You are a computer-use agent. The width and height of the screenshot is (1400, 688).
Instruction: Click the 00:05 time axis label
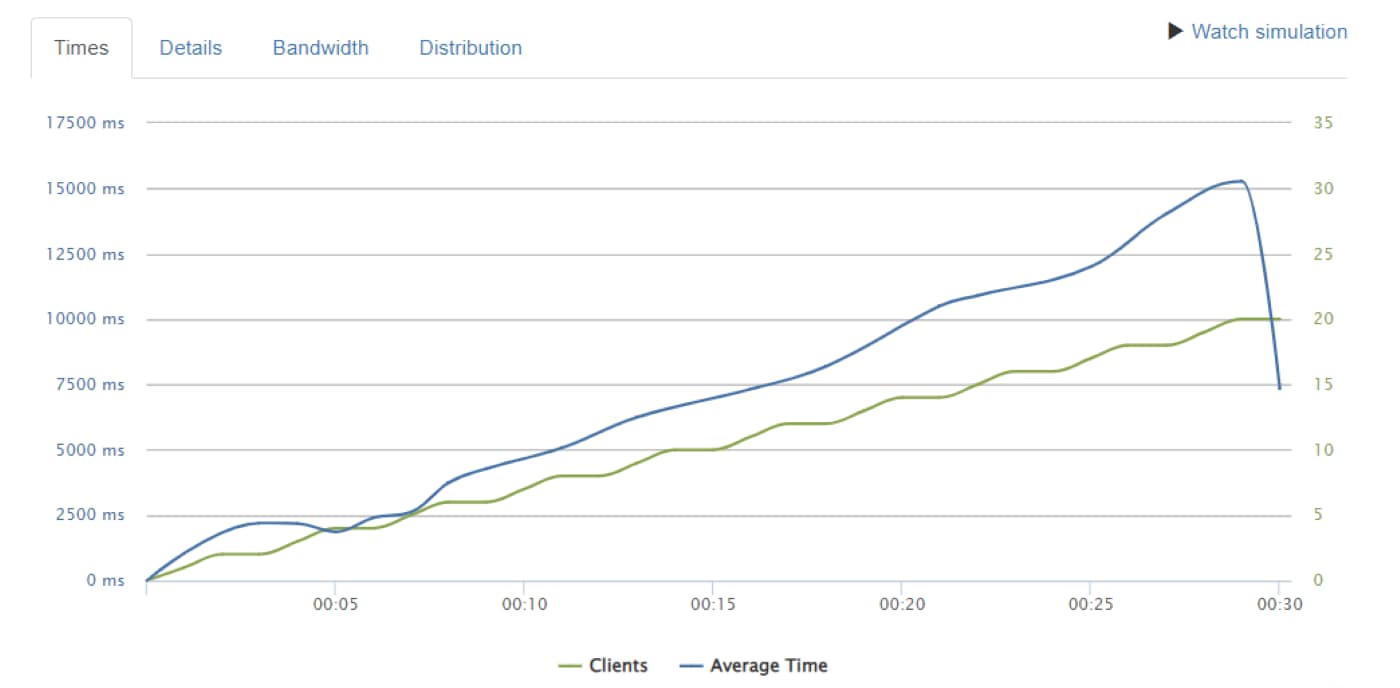coord(334,605)
